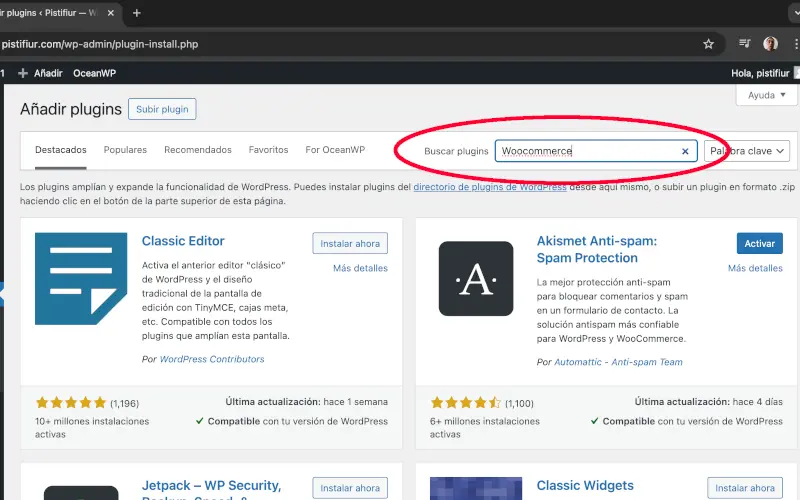The height and width of the screenshot is (500, 800).
Task: Bookmark this page with the star icon
Action: 708,44
